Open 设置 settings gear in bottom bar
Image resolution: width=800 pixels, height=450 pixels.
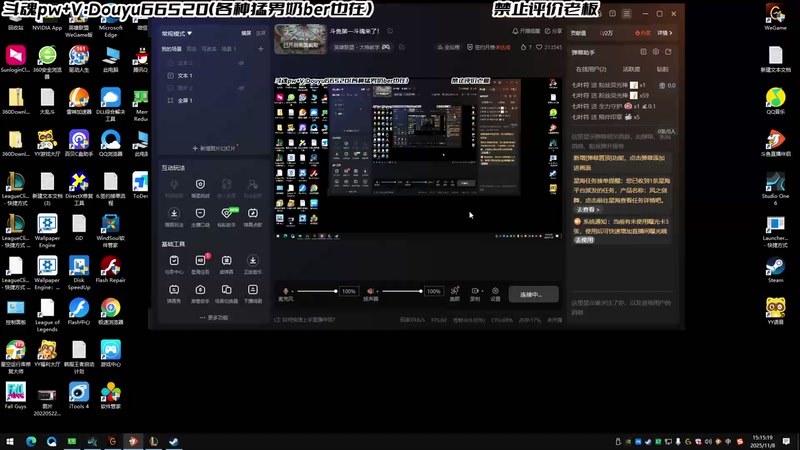(495, 293)
